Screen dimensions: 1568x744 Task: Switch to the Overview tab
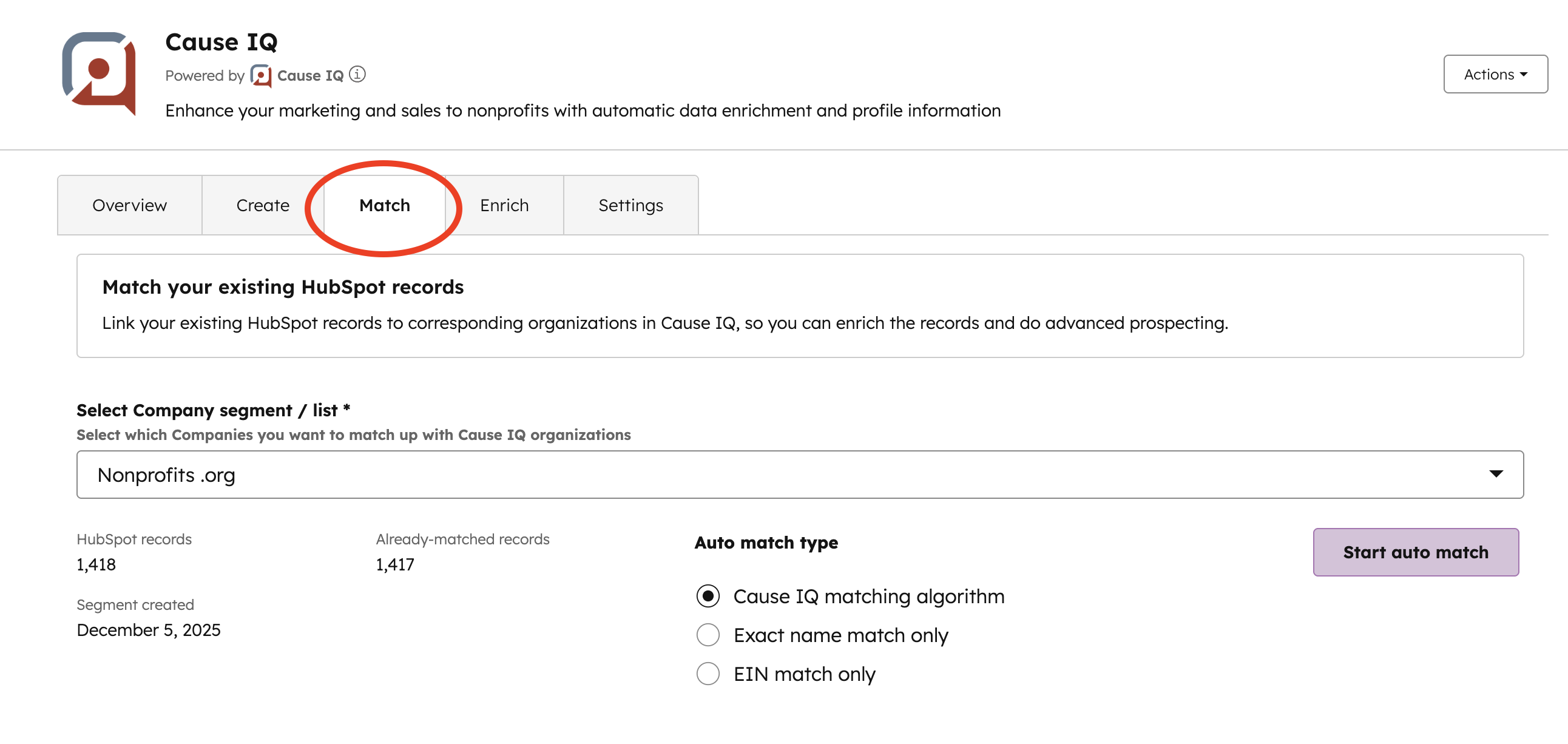[x=129, y=205]
